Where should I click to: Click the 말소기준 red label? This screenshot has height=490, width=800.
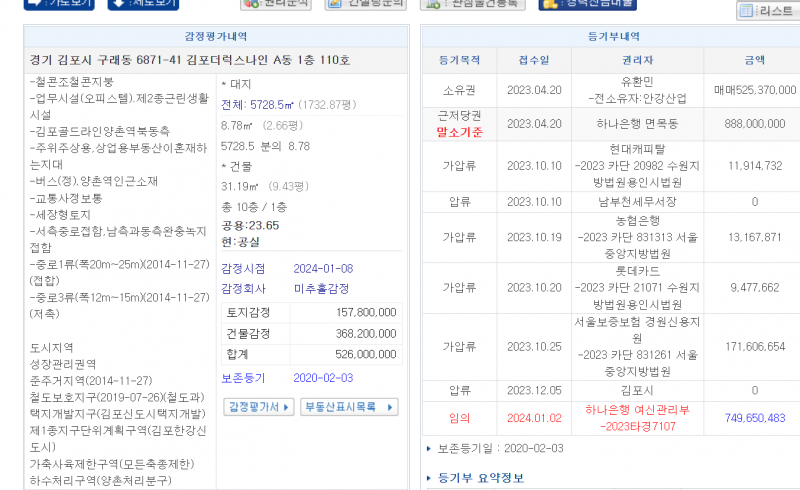460,131
